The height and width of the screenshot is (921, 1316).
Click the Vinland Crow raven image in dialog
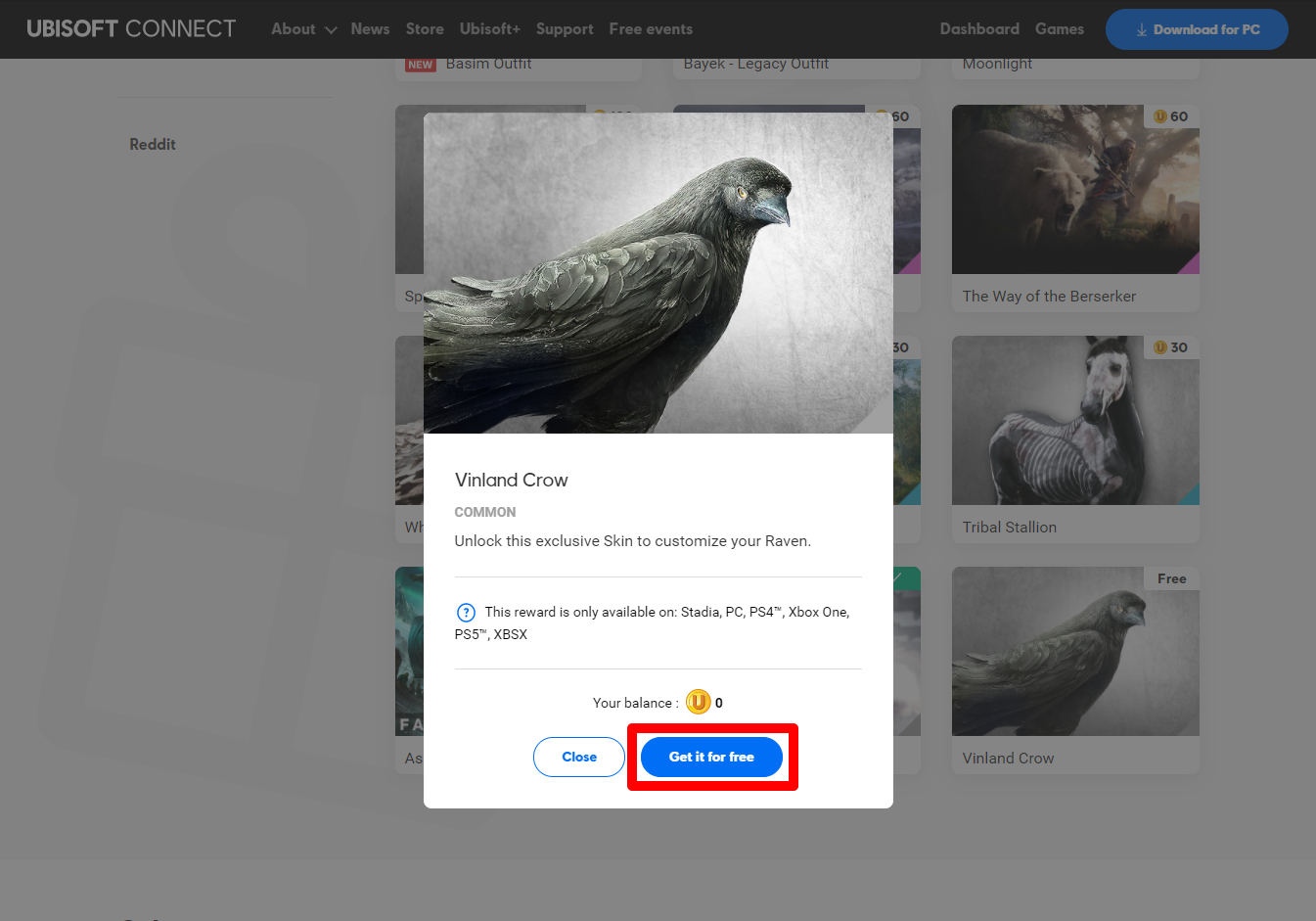pos(658,273)
